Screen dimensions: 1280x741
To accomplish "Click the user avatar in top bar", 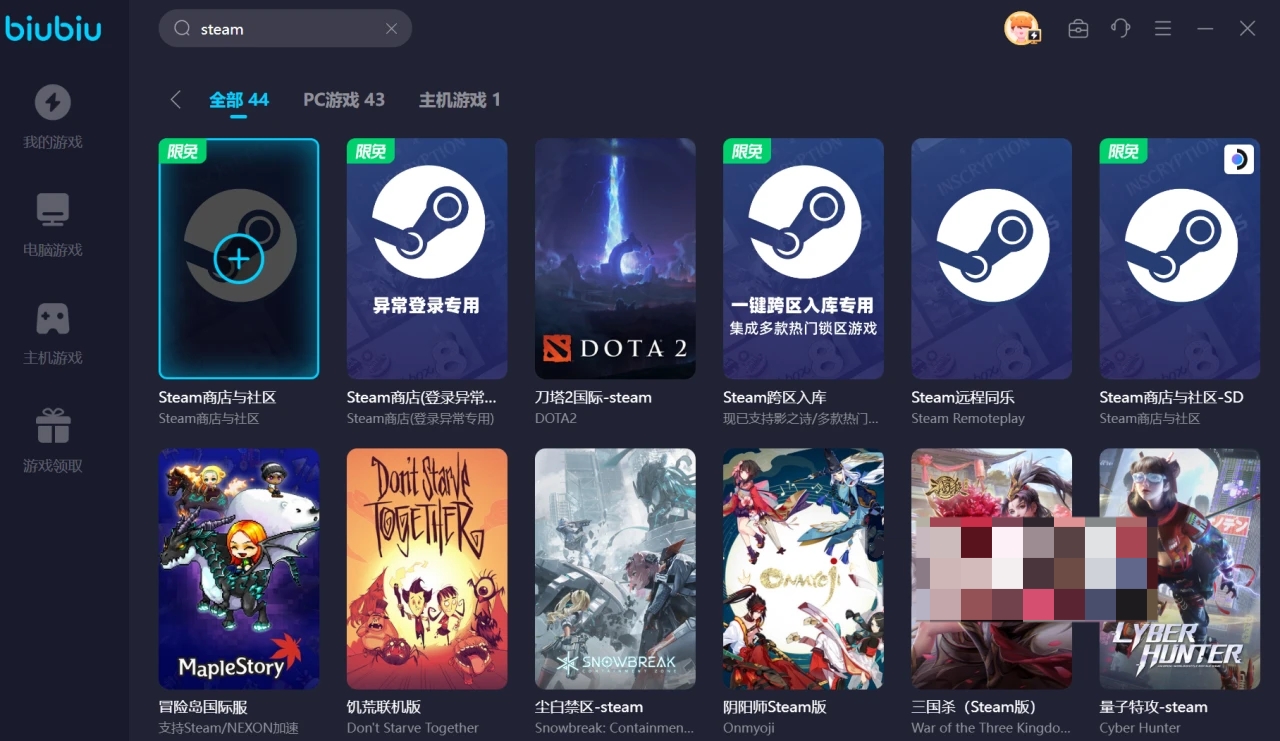I will click(1022, 28).
